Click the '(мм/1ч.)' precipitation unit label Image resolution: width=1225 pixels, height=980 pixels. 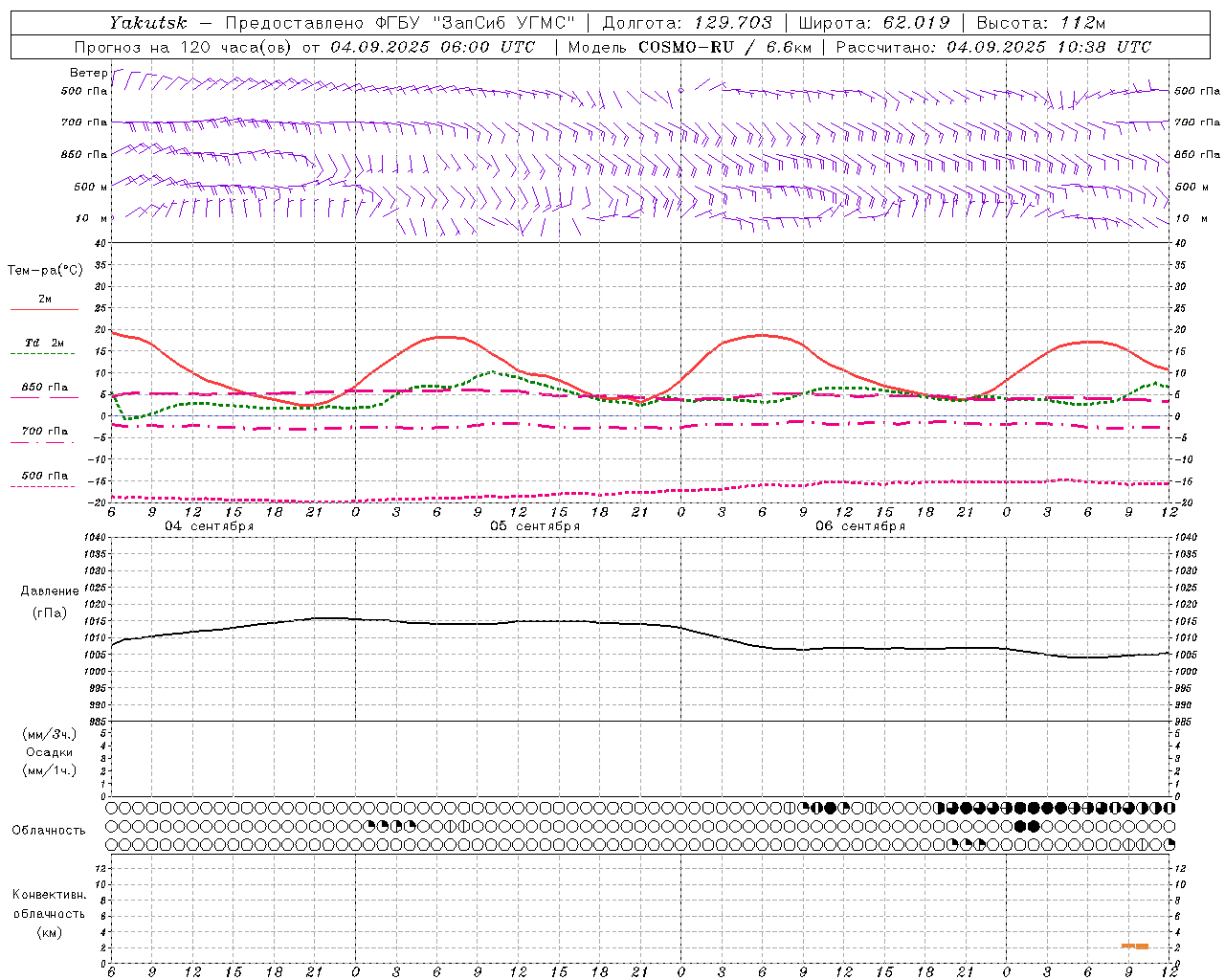click(50, 770)
